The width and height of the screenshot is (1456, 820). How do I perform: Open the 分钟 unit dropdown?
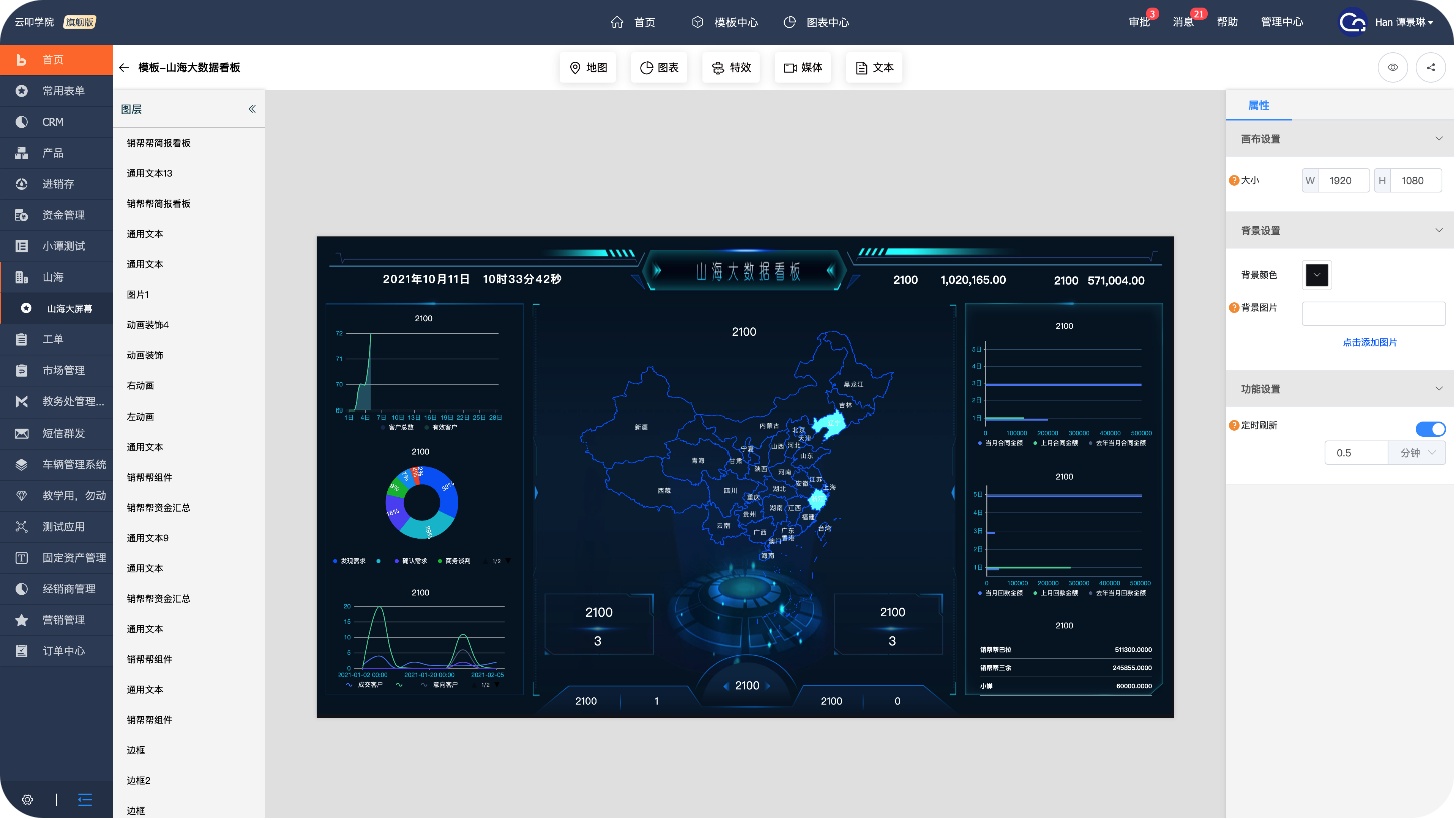tap(1416, 453)
